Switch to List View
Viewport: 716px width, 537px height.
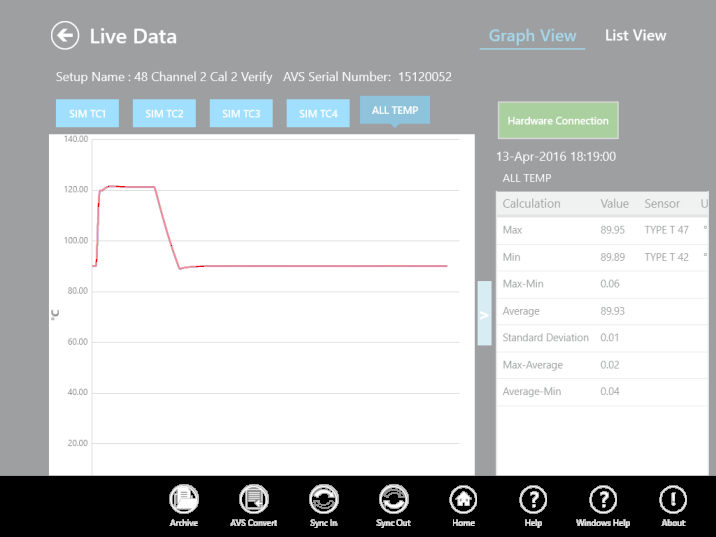pyautogui.click(x=635, y=36)
